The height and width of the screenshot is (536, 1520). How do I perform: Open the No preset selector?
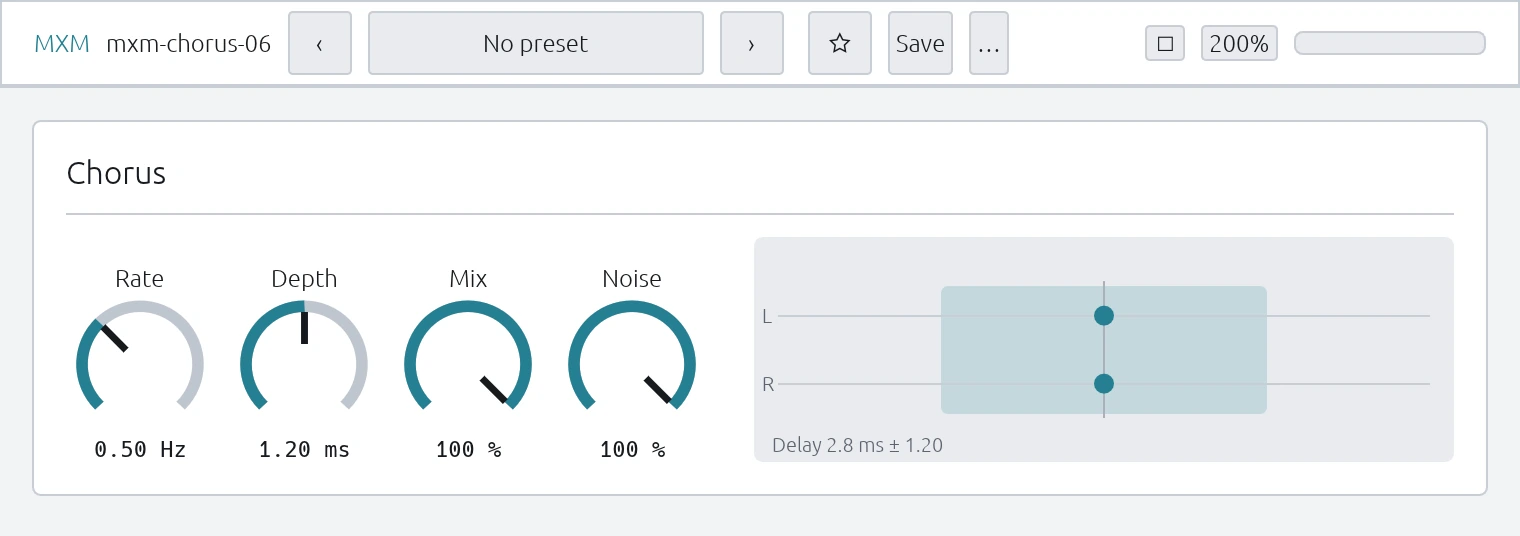click(x=536, y=43)
